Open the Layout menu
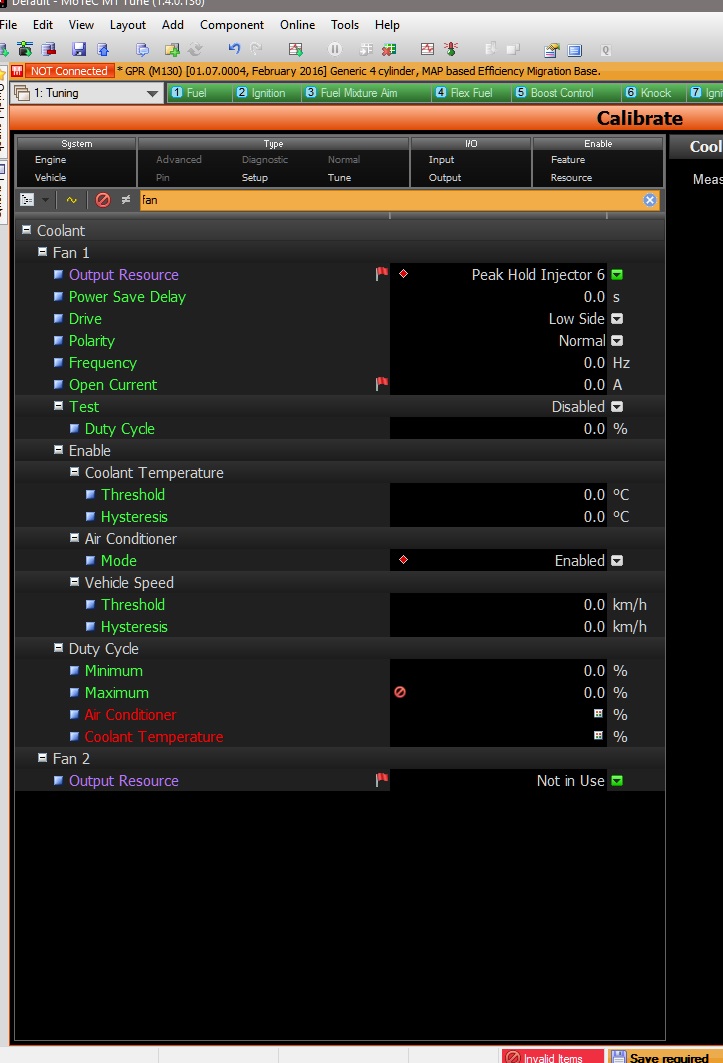 128,24
